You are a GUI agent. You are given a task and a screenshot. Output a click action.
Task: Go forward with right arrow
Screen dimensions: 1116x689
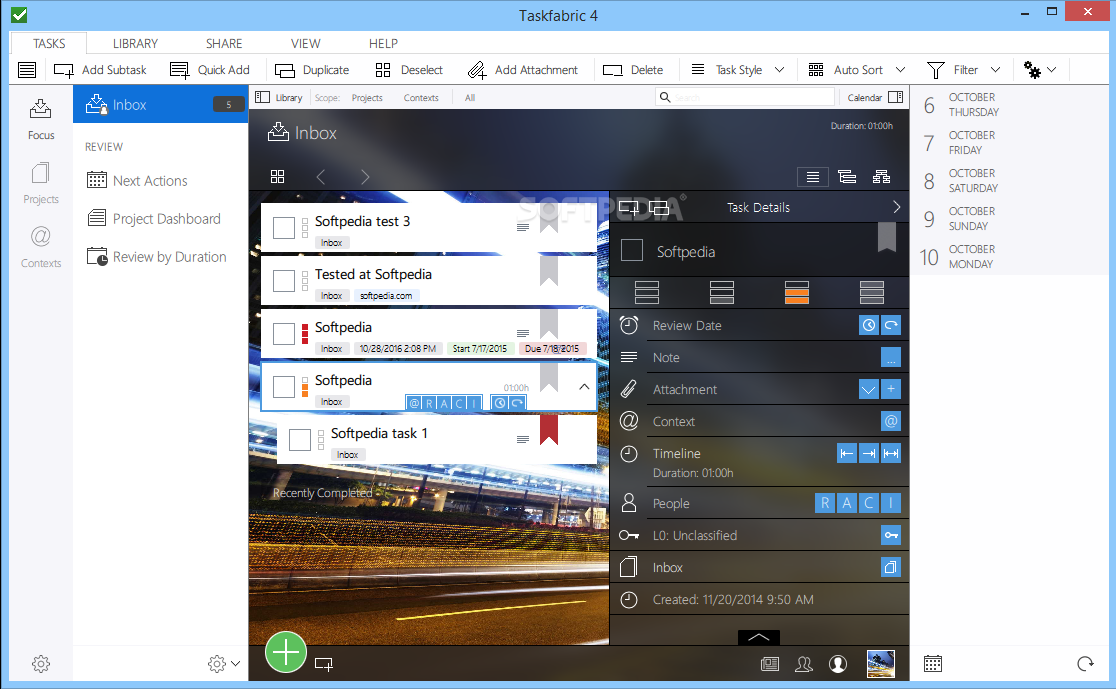(x=365, y=177)
